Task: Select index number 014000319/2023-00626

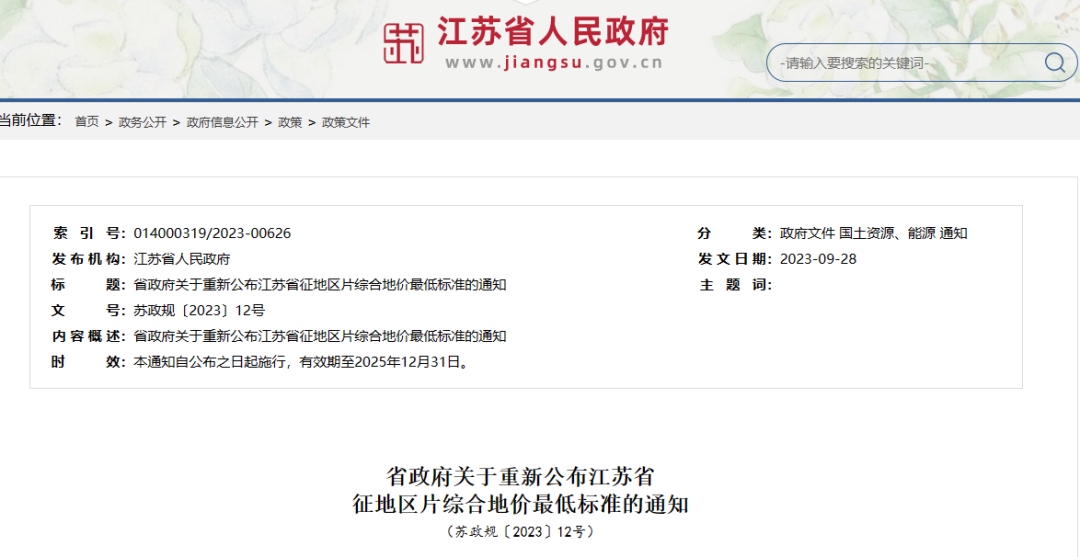Action: 212,233
